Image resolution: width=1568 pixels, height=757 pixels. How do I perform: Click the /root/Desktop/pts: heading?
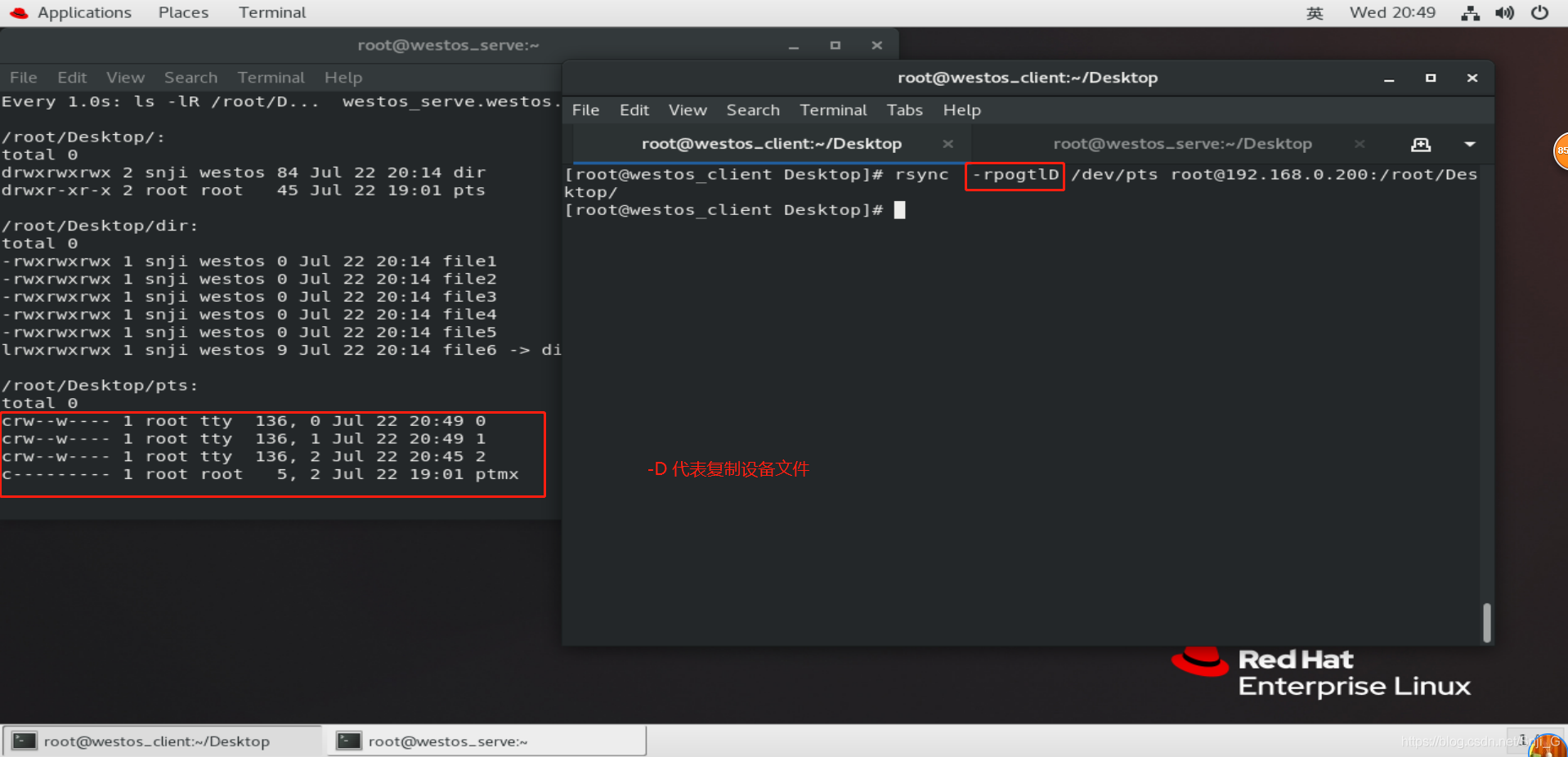click(100, 386)
